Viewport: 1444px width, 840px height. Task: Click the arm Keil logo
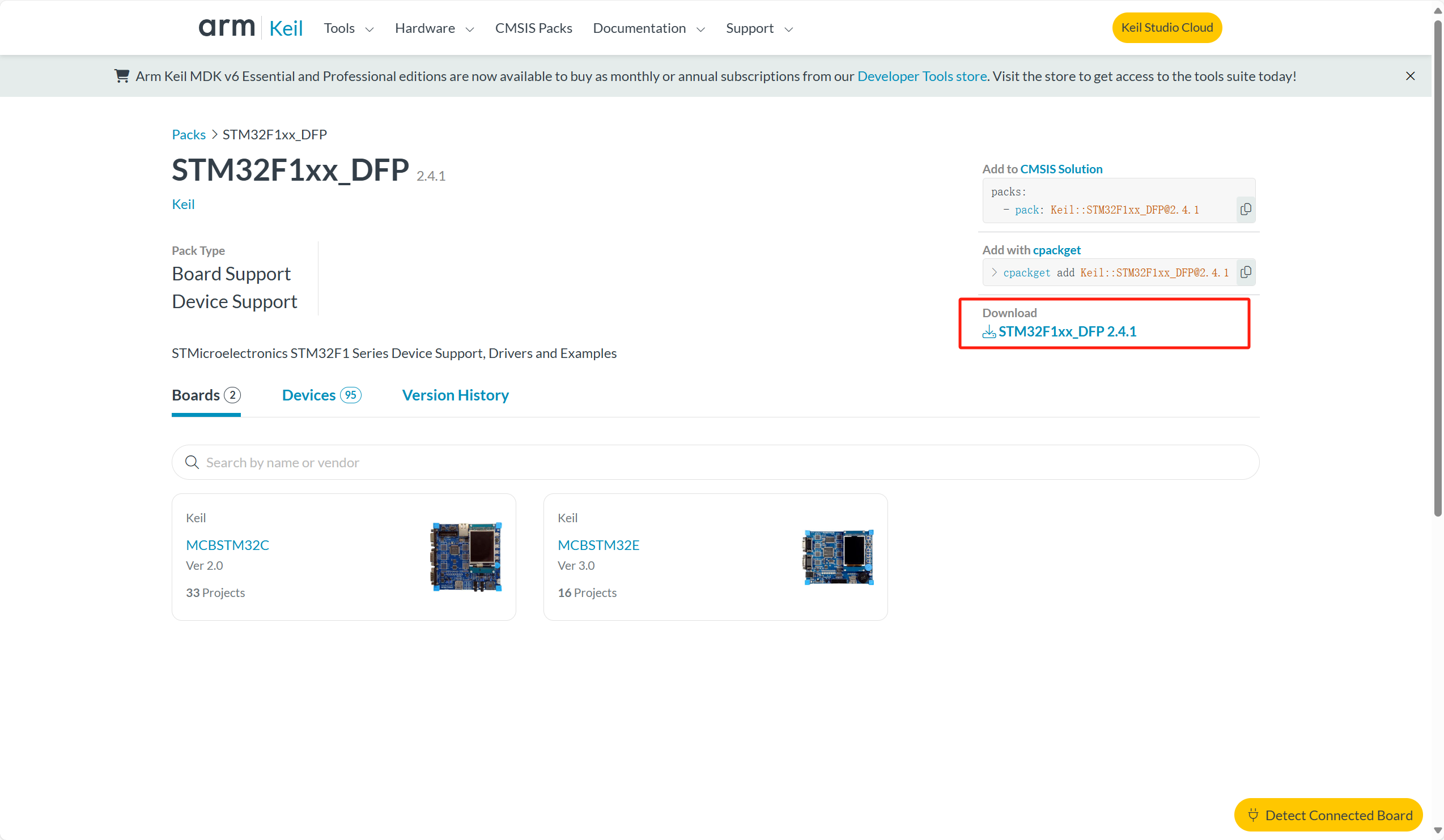click(250, 28)
